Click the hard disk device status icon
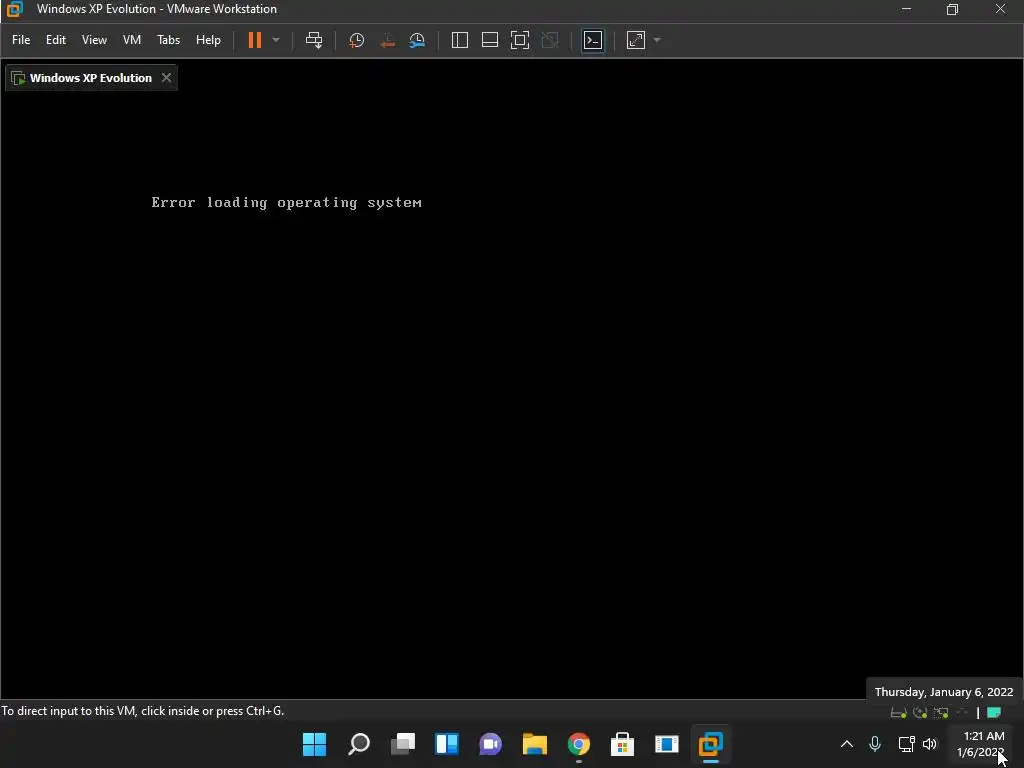 pyautogui.click(x=899, y=712)
